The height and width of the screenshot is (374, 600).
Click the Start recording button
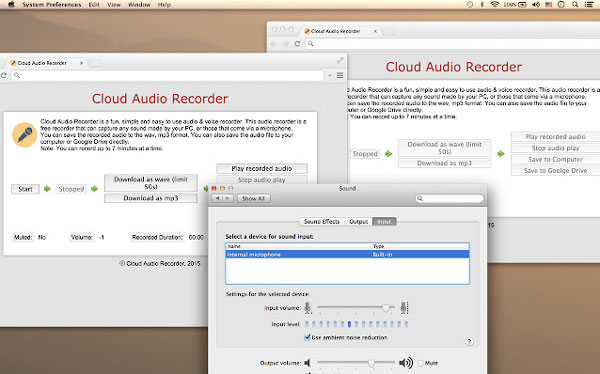coord(25,189)
